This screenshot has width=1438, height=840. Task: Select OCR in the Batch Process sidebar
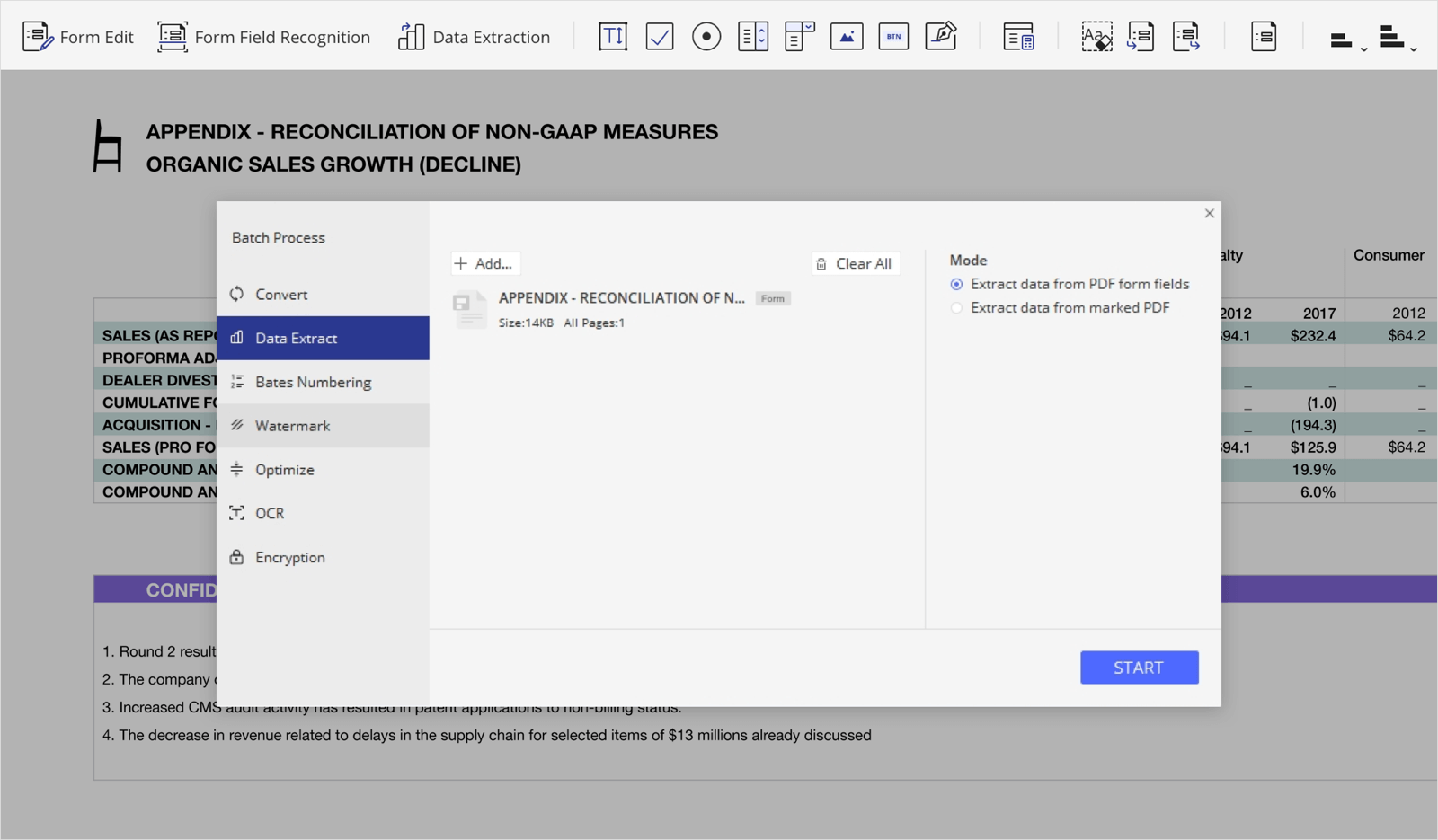pyautogui.click(x=270, y=513)
